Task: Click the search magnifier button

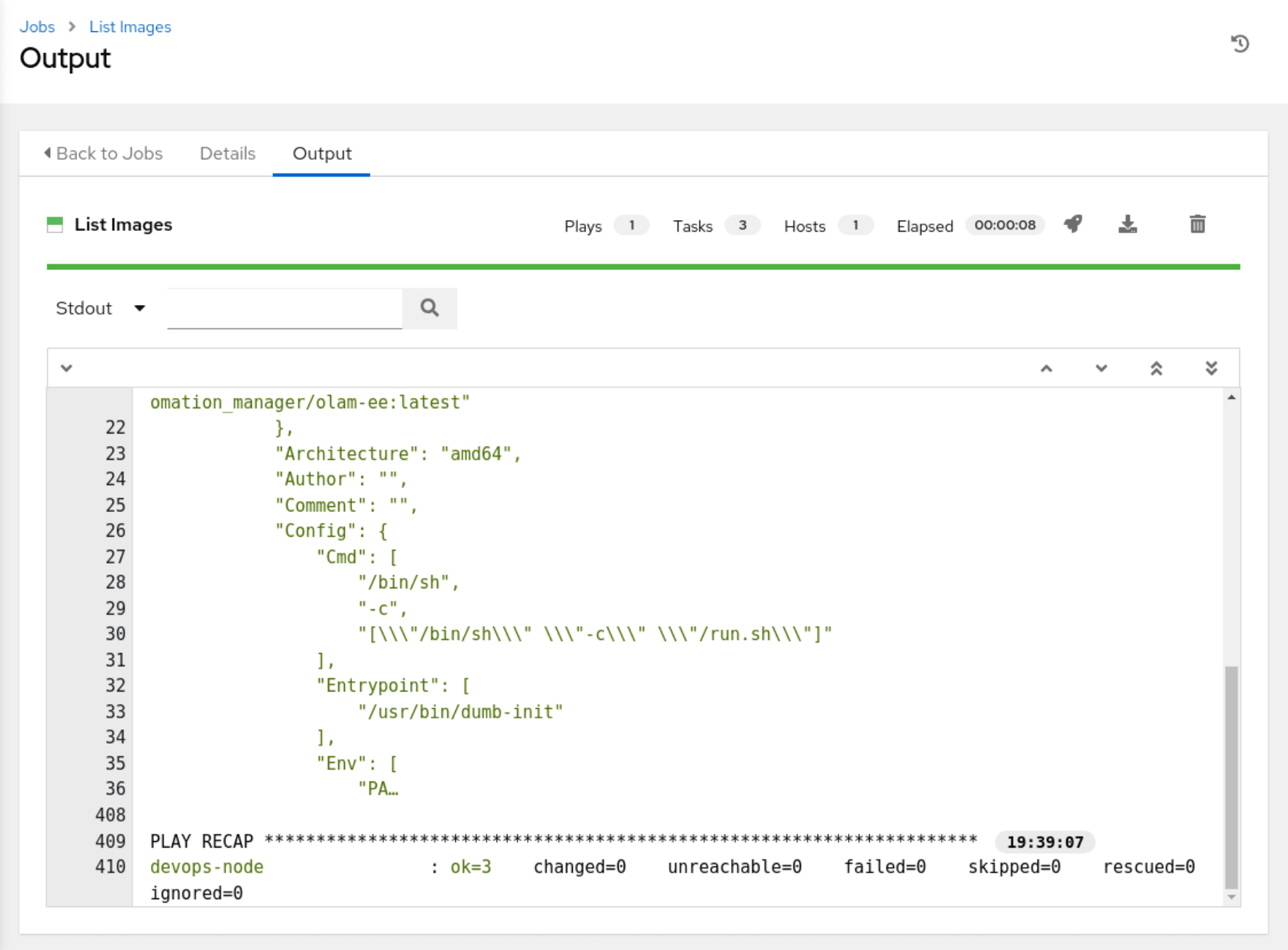Action: click(x=430, y=308)
